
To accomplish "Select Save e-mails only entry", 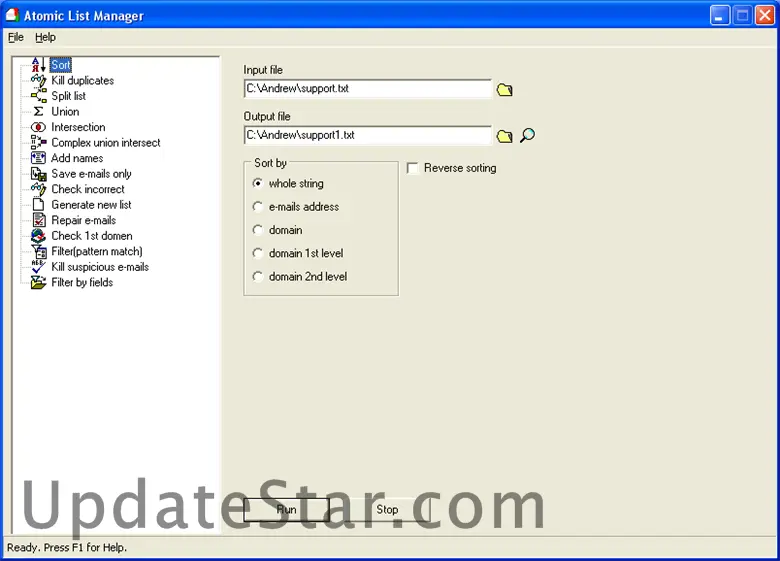I will 92,174.
